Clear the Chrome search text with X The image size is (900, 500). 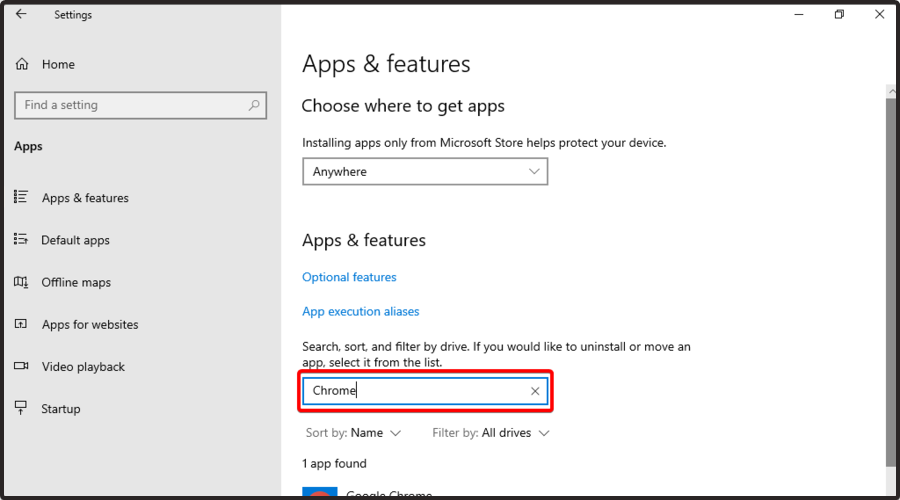pyautogui.click(x=535, y=391)
